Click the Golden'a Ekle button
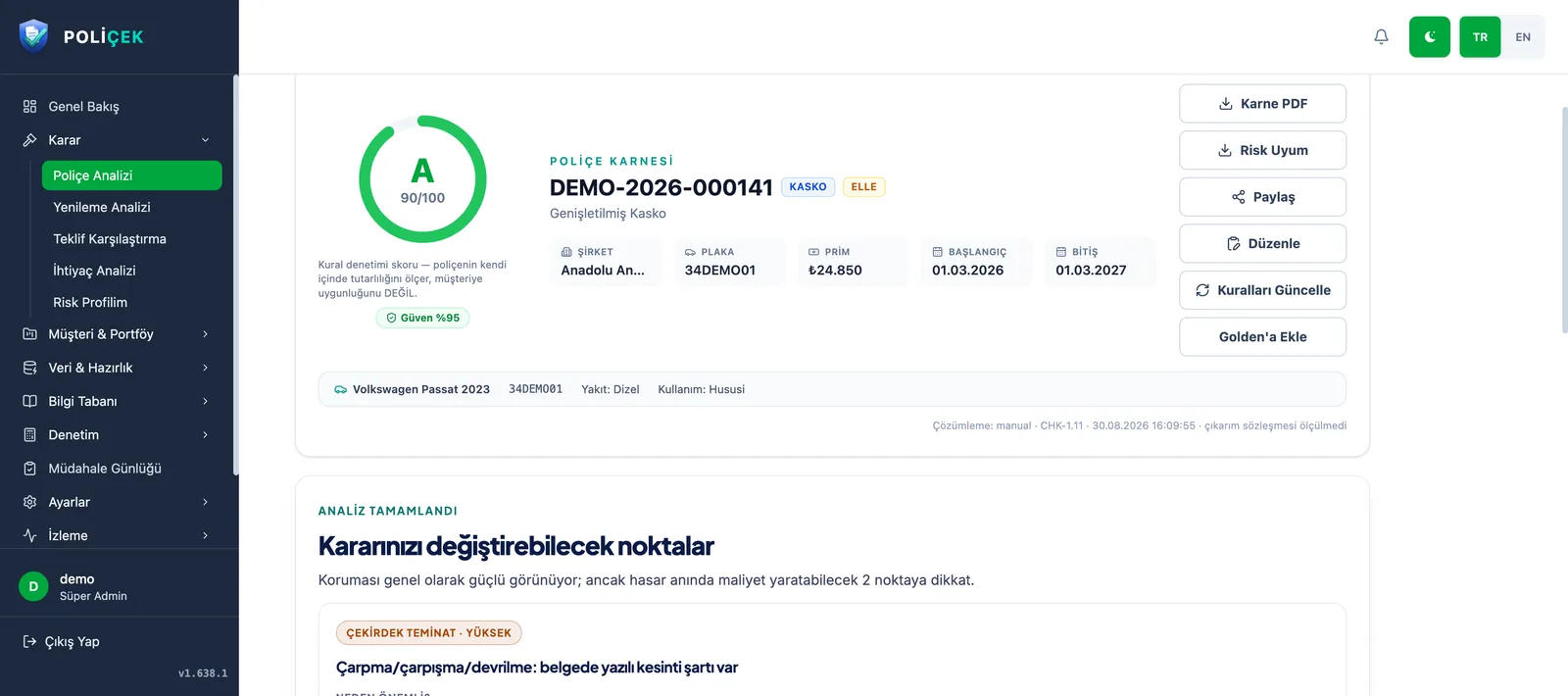1568x696 pixels. click(1262, 336)
